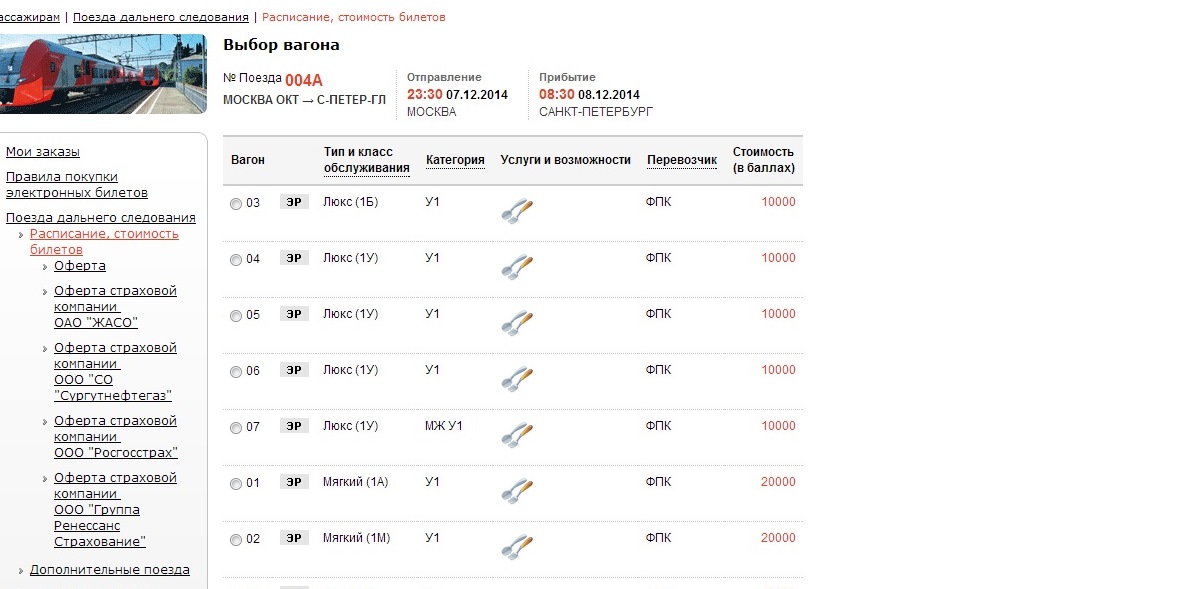Open Правила покупки электронных билетов link
This screenshot has width=1195, height=589.
77,185
